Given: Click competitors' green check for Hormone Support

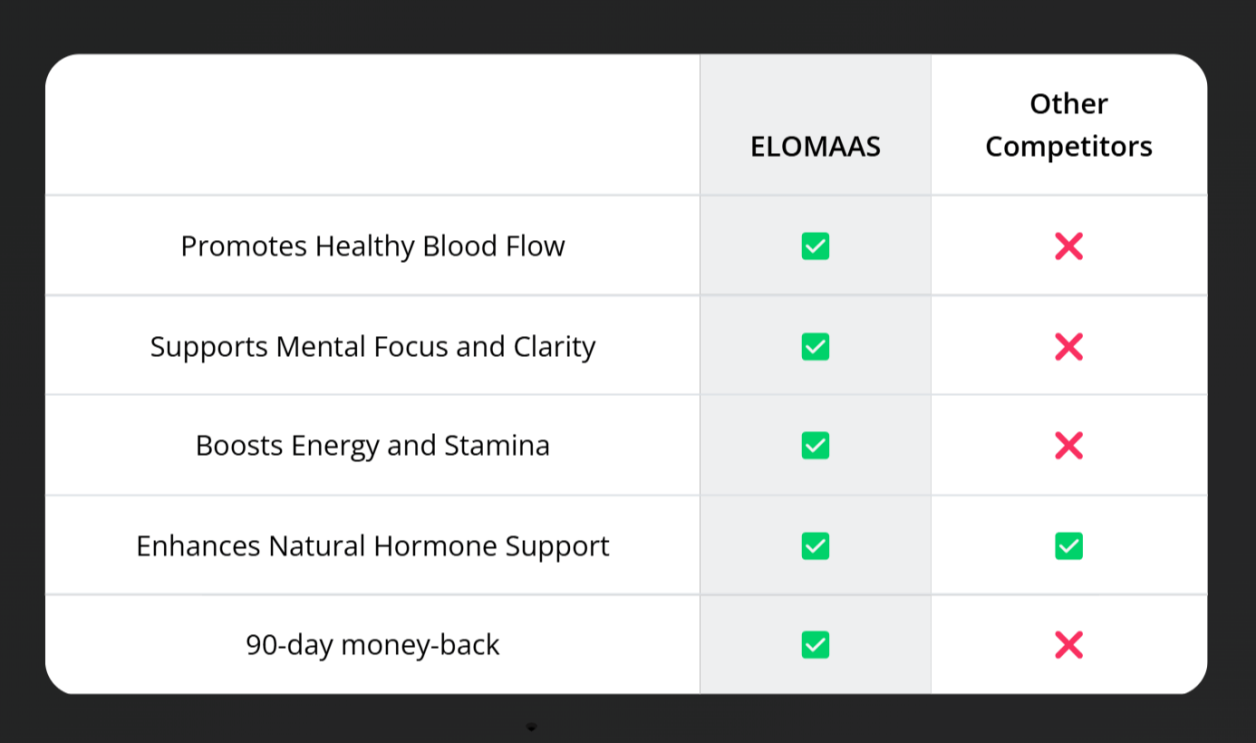Looking at the screenshot, I should pyautogui.click(x=1069, y=545).
